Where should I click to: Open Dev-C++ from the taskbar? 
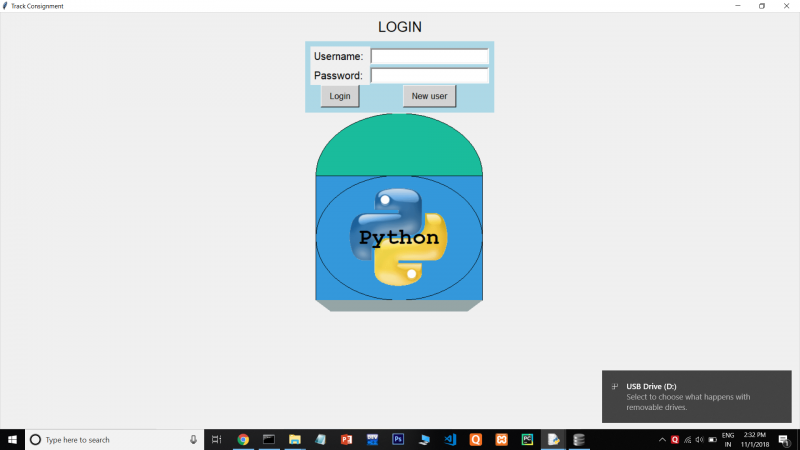(x=372, y=439)
